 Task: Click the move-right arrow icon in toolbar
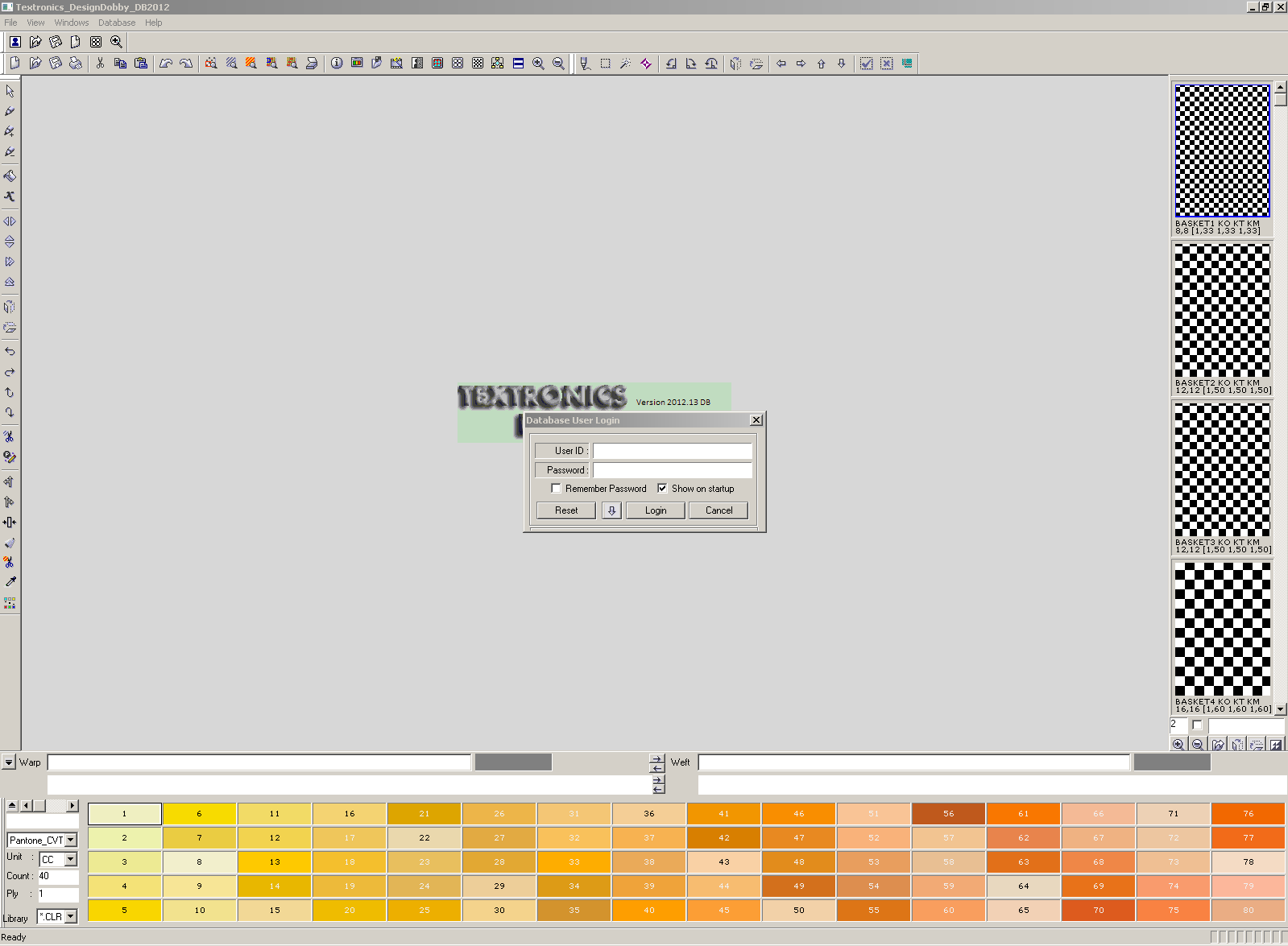801,64
